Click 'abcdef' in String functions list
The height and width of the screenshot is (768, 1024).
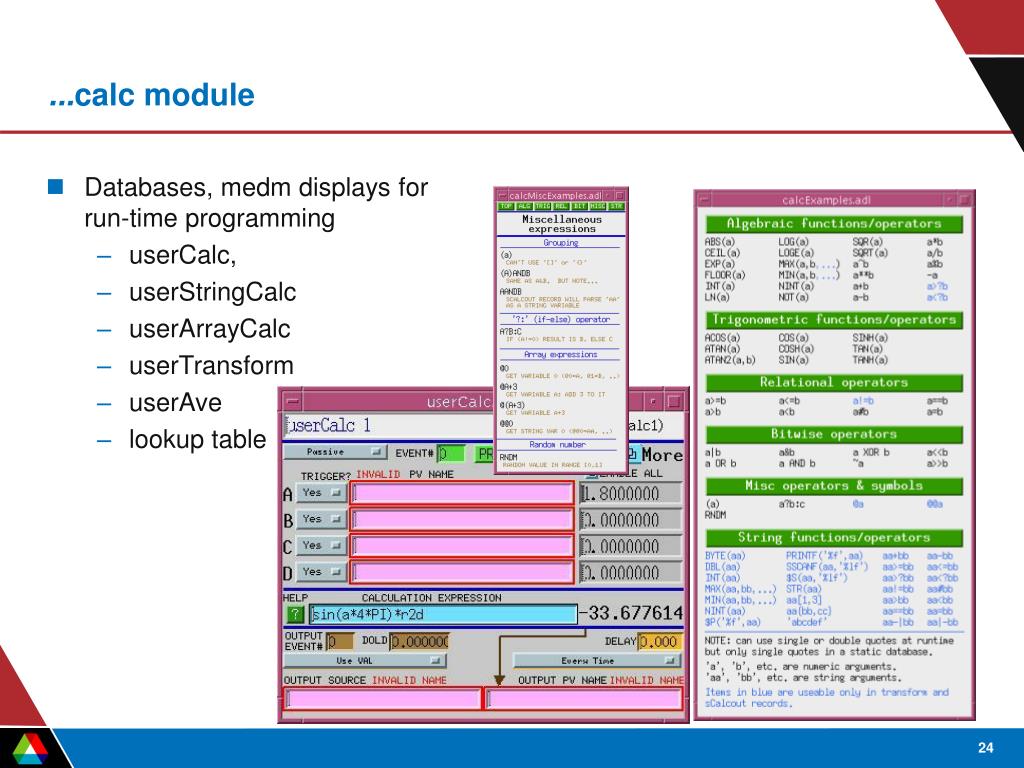click(x=807, y=622)
